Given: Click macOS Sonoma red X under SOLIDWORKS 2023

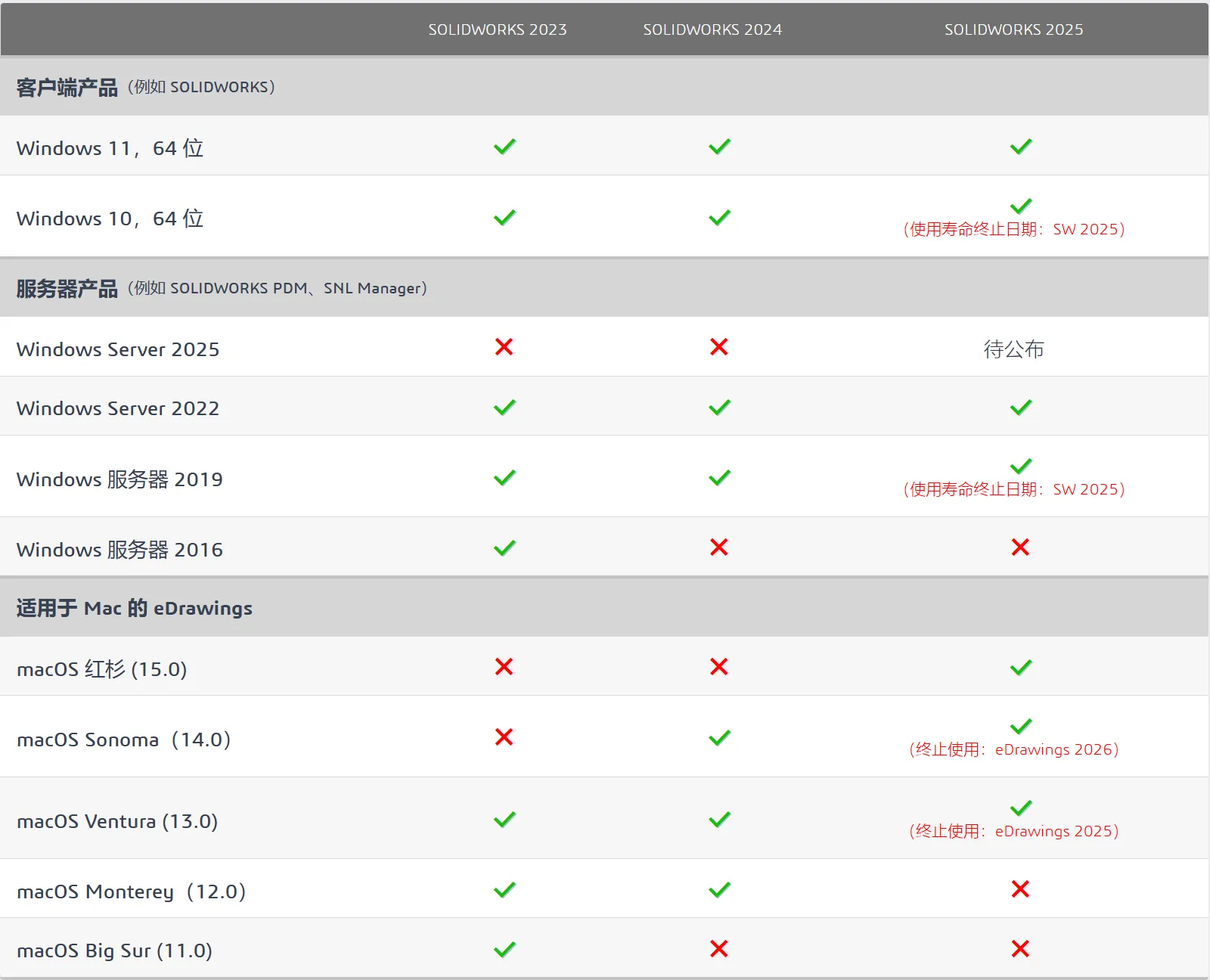Looking at the screenshot, I should pos(504,737).
